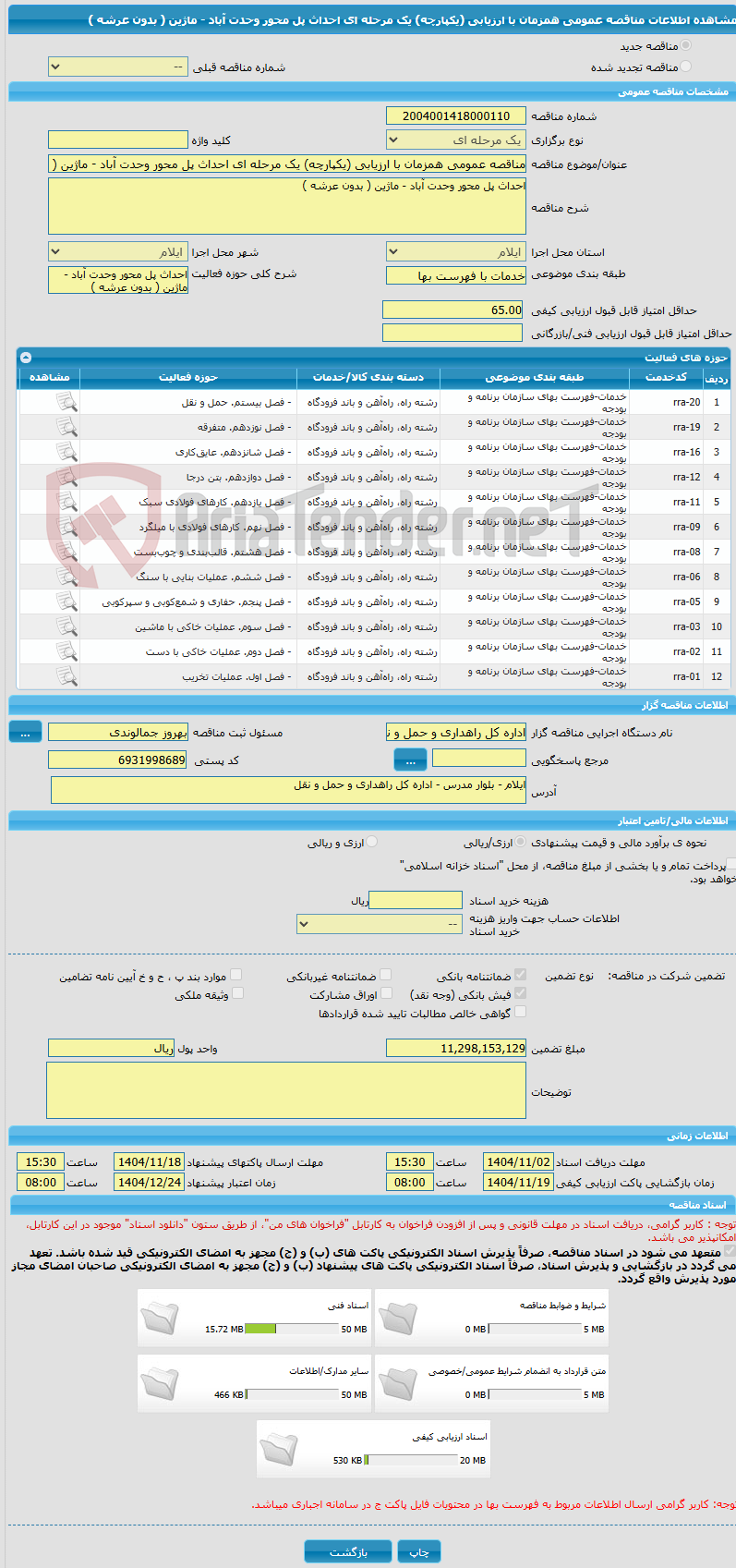
Task: Click the مشاهده column header
Action: point(49,377)
